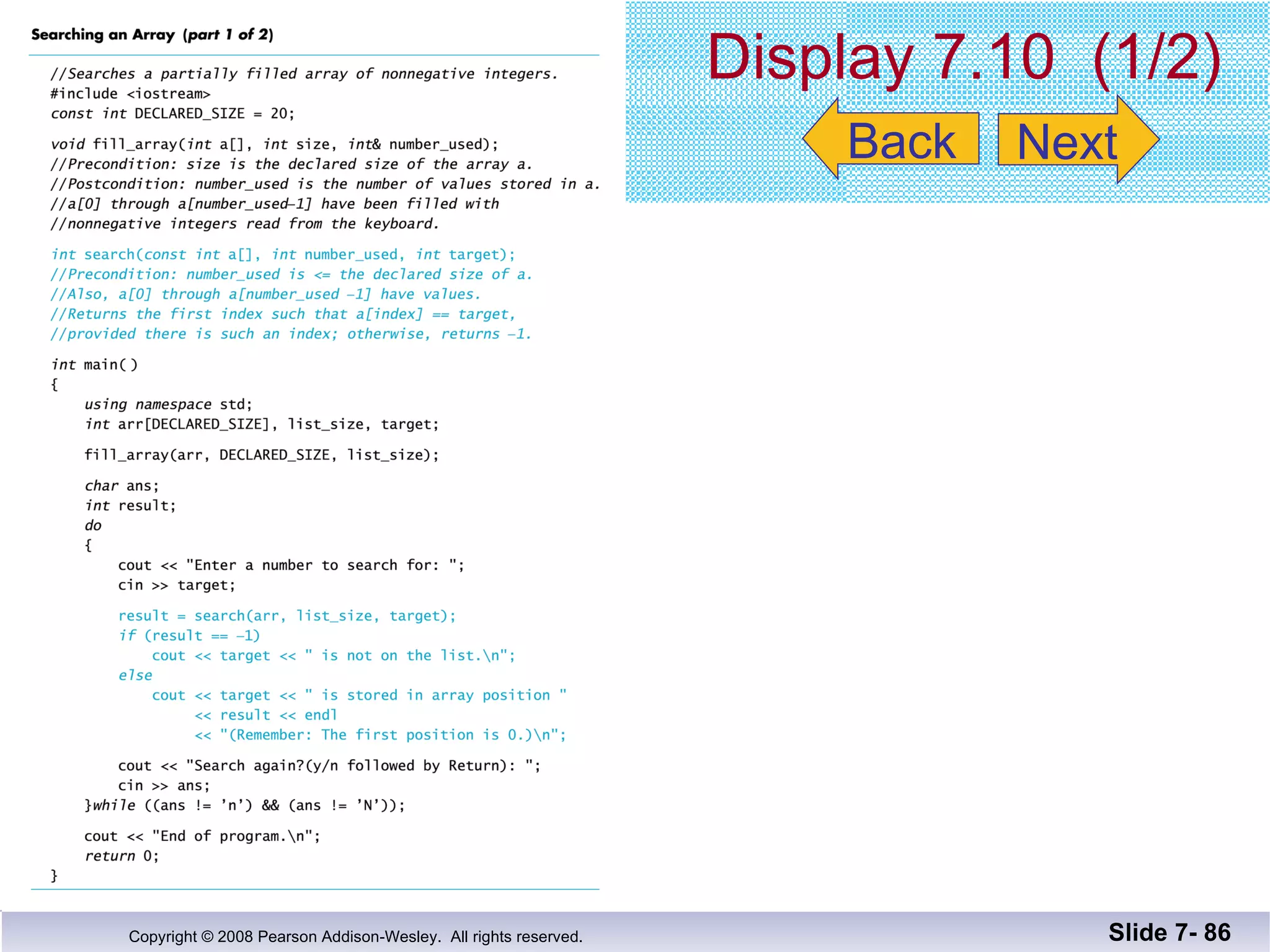Click the yellow Next arrow button
Viewport: 1270px width, 952px height.
[1078, 139]
